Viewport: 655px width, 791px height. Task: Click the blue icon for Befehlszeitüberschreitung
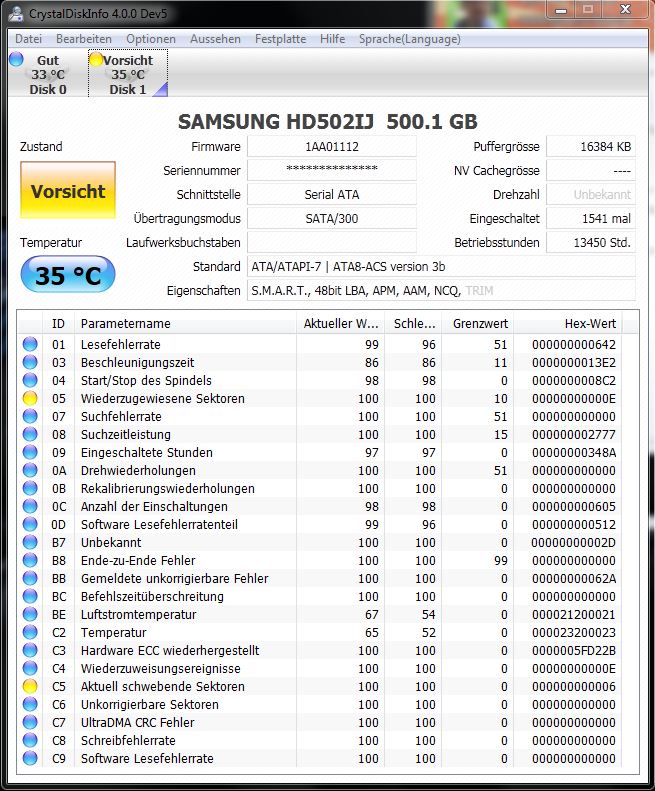click(30, 596)
